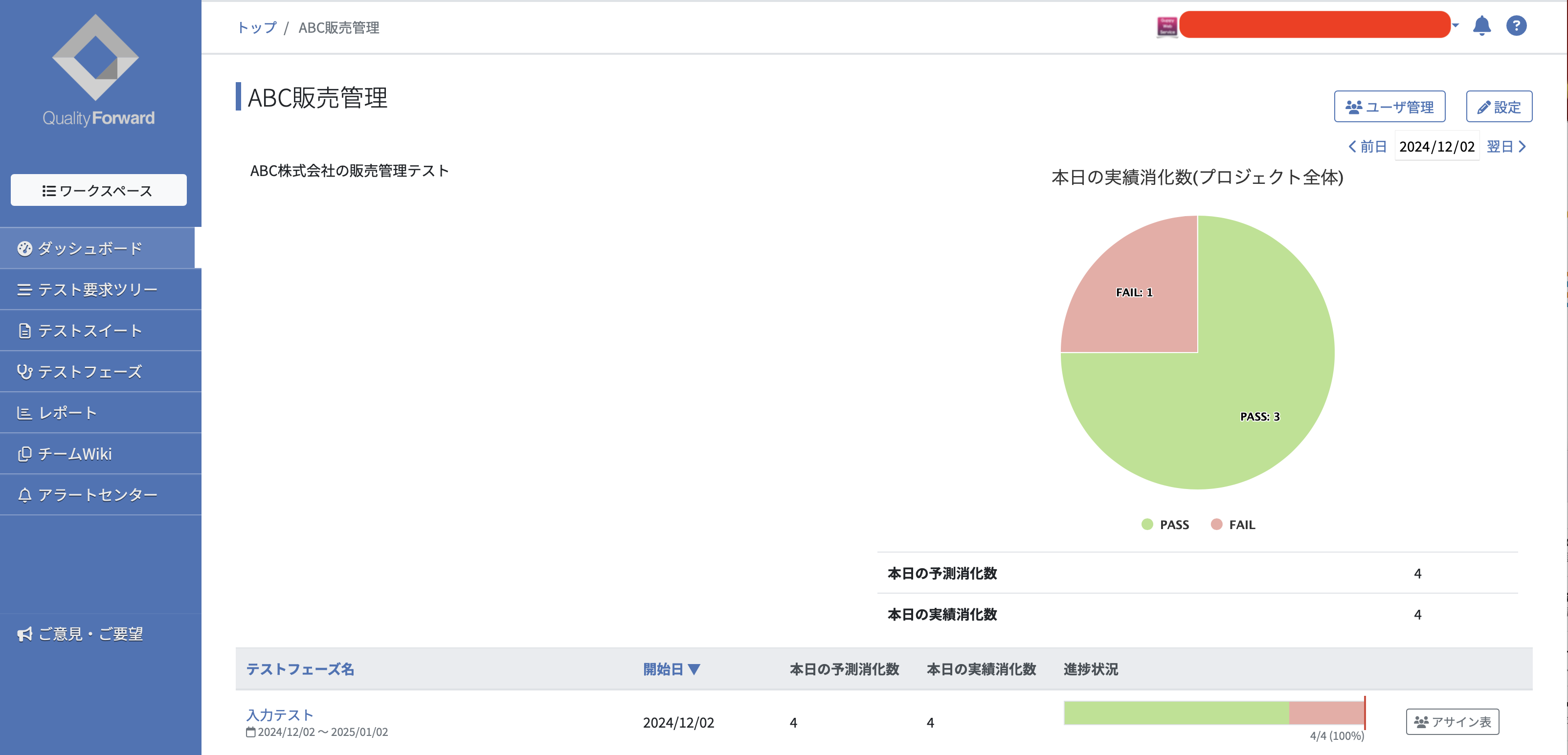Open ユーザ管理 button
Image resolution: width=1568 pixels, height=755 pixels.
pos(1389,107)
